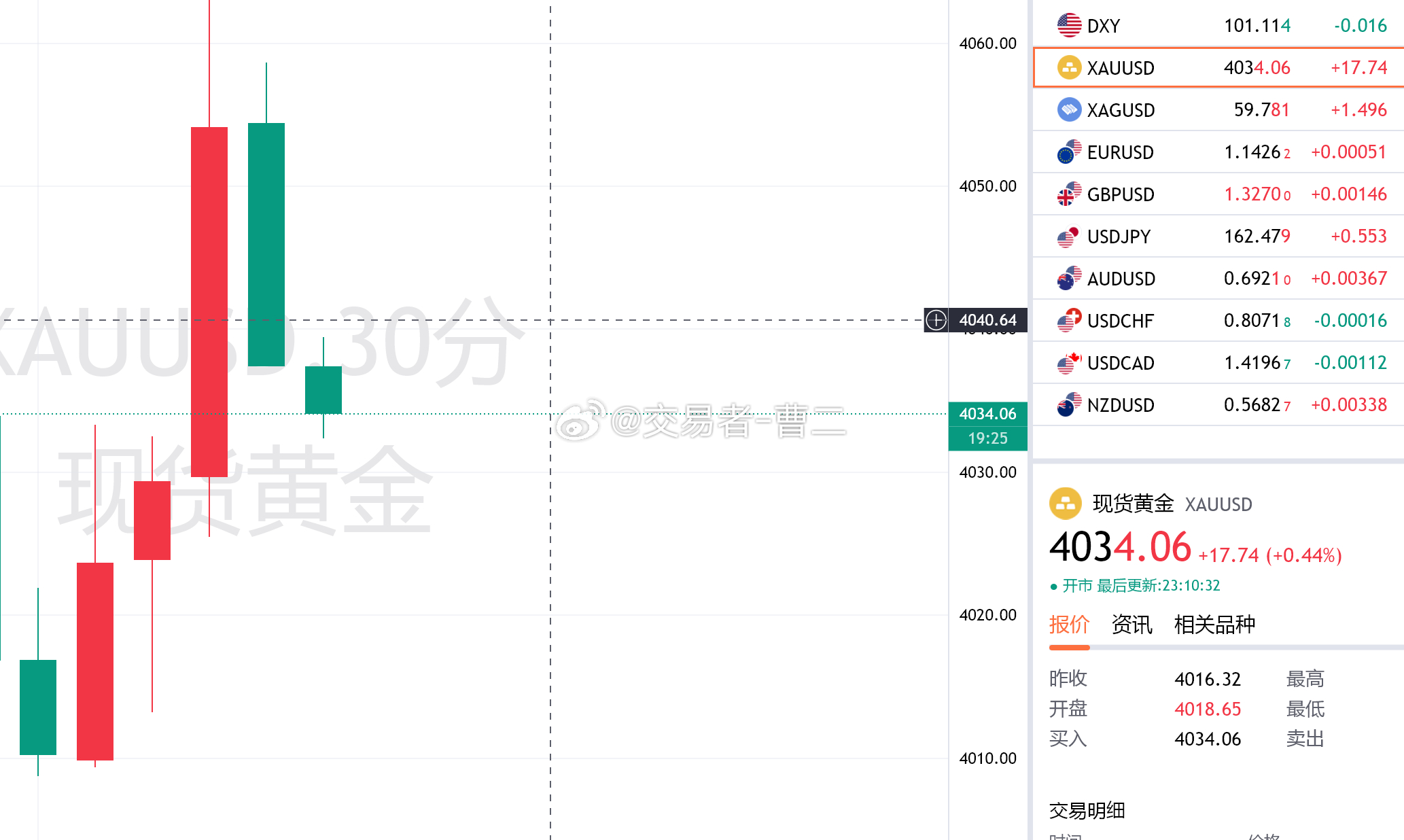Click the plus icon beside 4040.64 crosshair label
The height and width of the screenshot is (840, 1404).
(936, 320)
